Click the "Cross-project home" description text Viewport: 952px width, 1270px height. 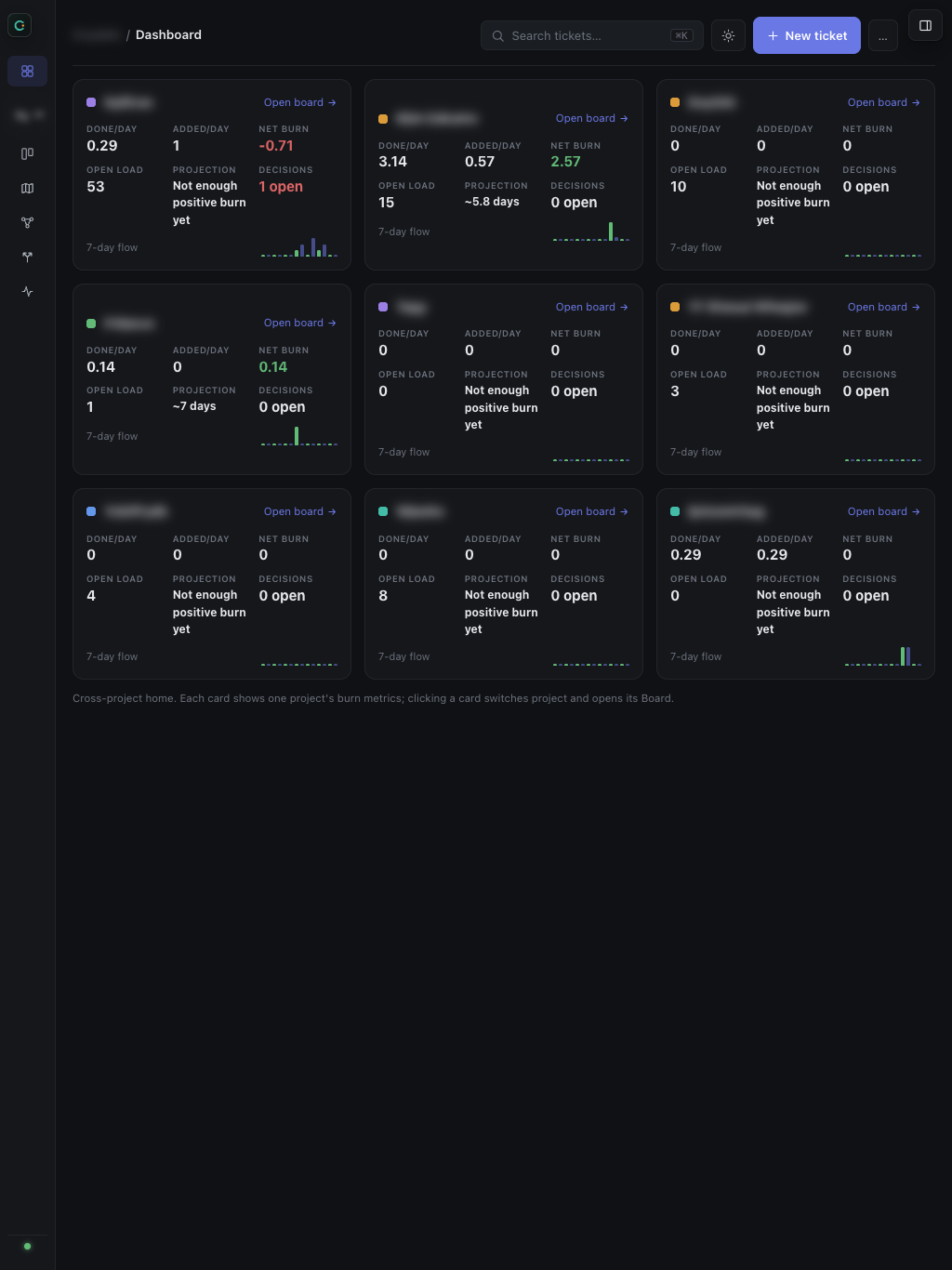(373, 698)
